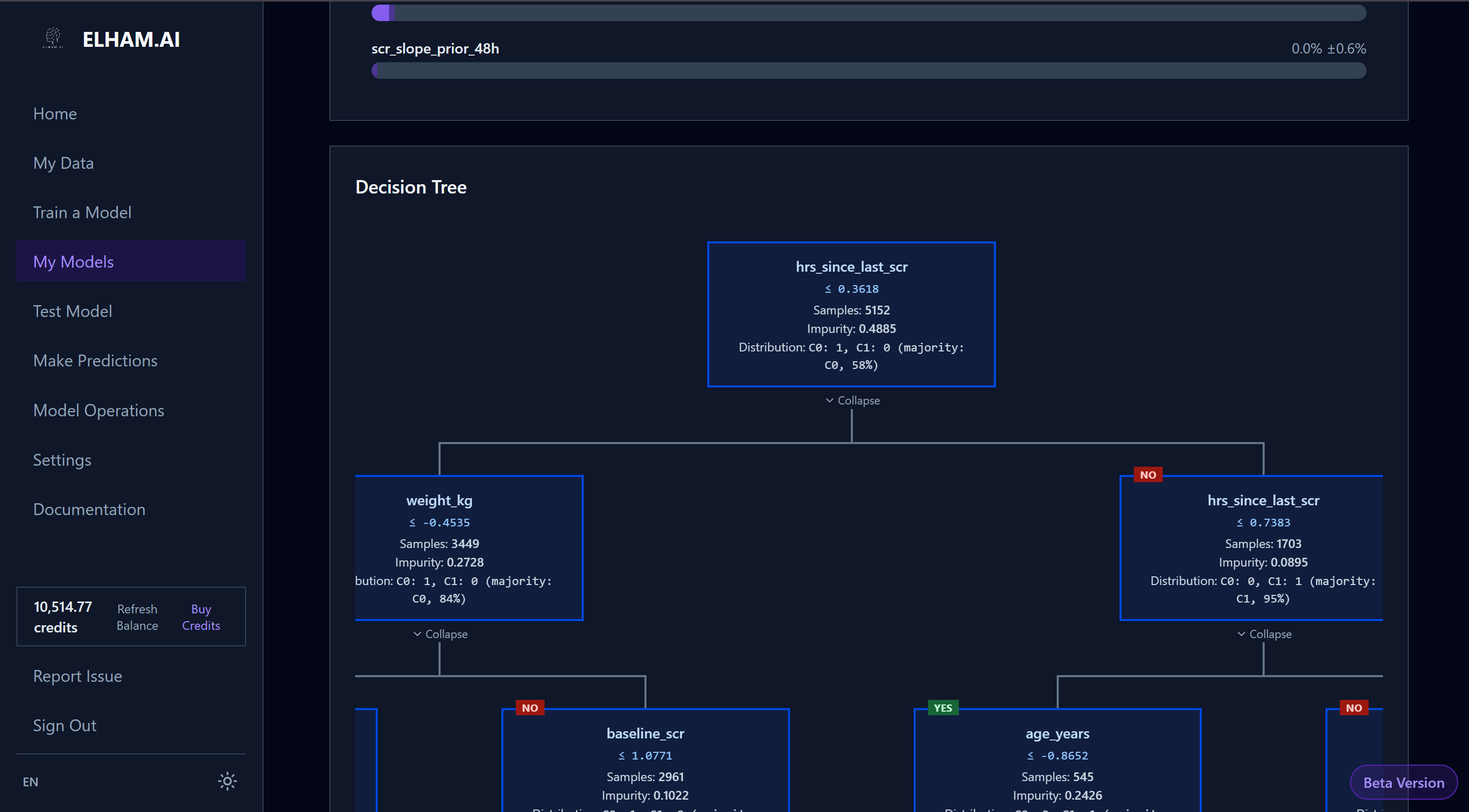The width and height of the screenshot is (1469, 812).
Task: Select My Models in sidebar
Action: 131,261
